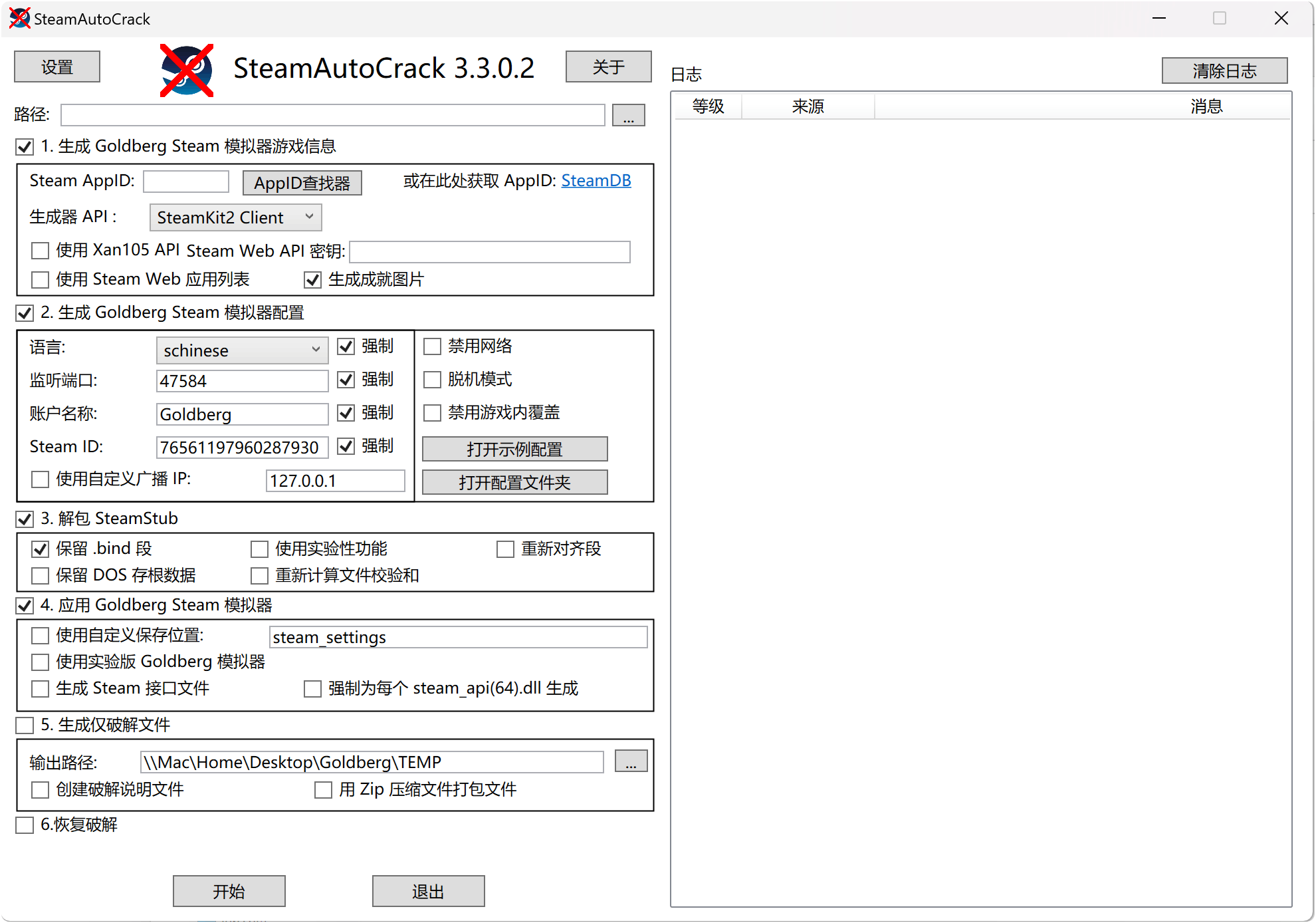The height and width of the screenshot is (923, 1316).
Task: Toggle step 2 生成 Goldberg 模拟器配置
Action: [x=25, y=313]
